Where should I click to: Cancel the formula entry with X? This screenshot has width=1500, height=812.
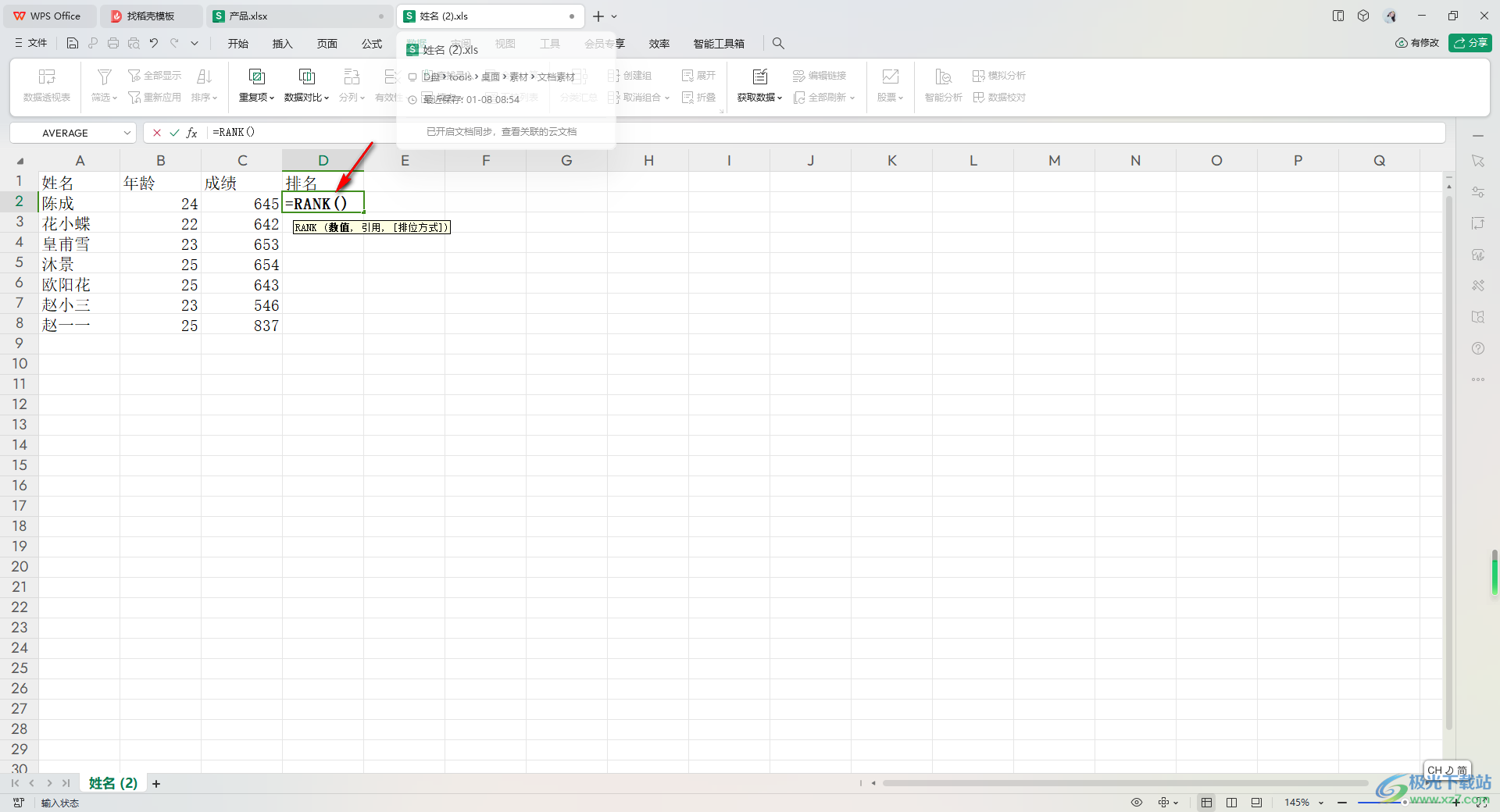click(x=157, y=134)
